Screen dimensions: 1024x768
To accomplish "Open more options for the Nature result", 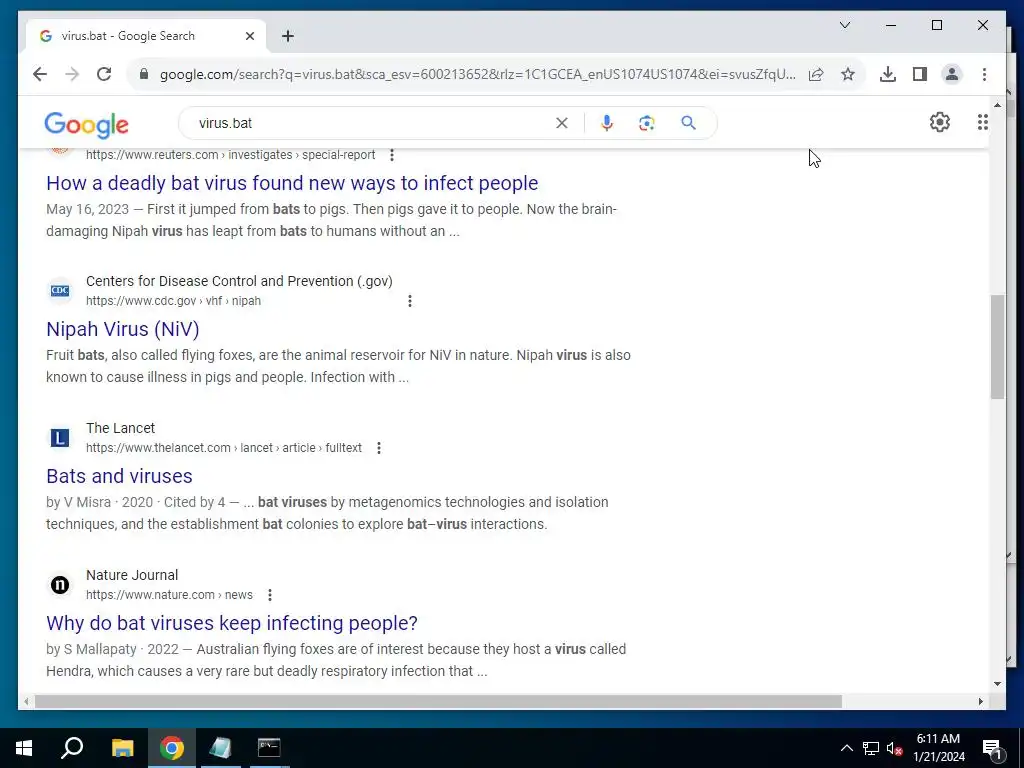I will [270, 595].
